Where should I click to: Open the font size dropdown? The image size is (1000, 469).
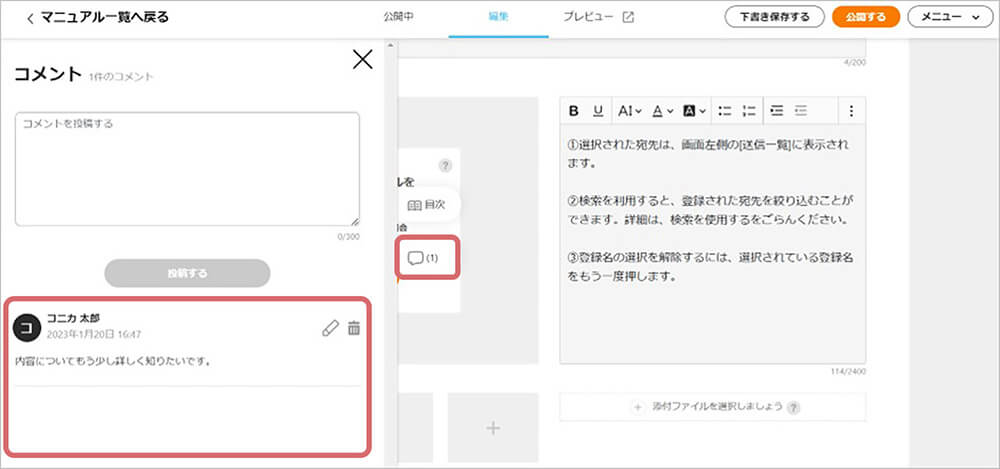click(x=629, y=111)
